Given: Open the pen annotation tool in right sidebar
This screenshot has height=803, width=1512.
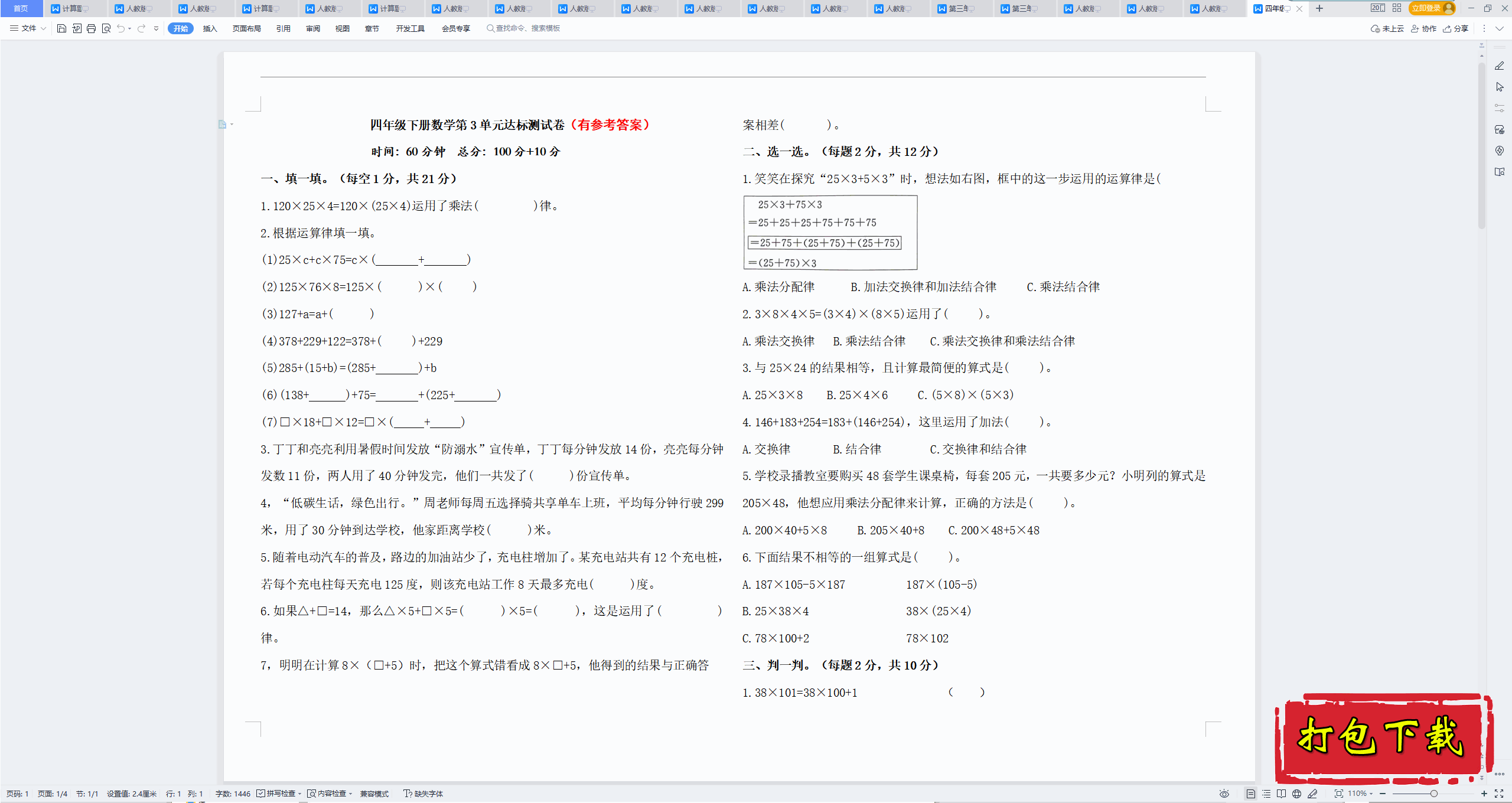Looking at the screenshot, I should 1499,66.
